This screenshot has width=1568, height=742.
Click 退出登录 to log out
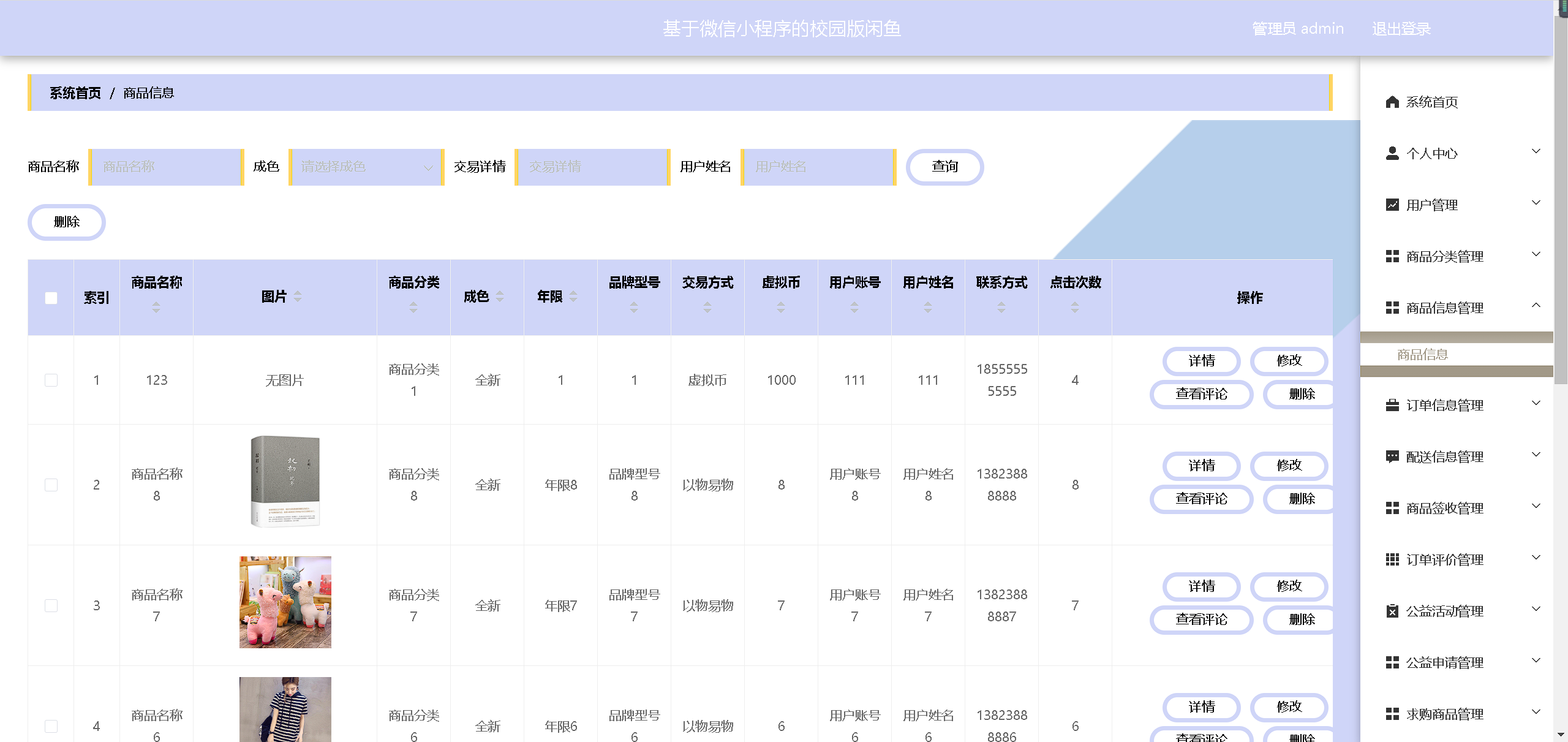point(1401,29)
